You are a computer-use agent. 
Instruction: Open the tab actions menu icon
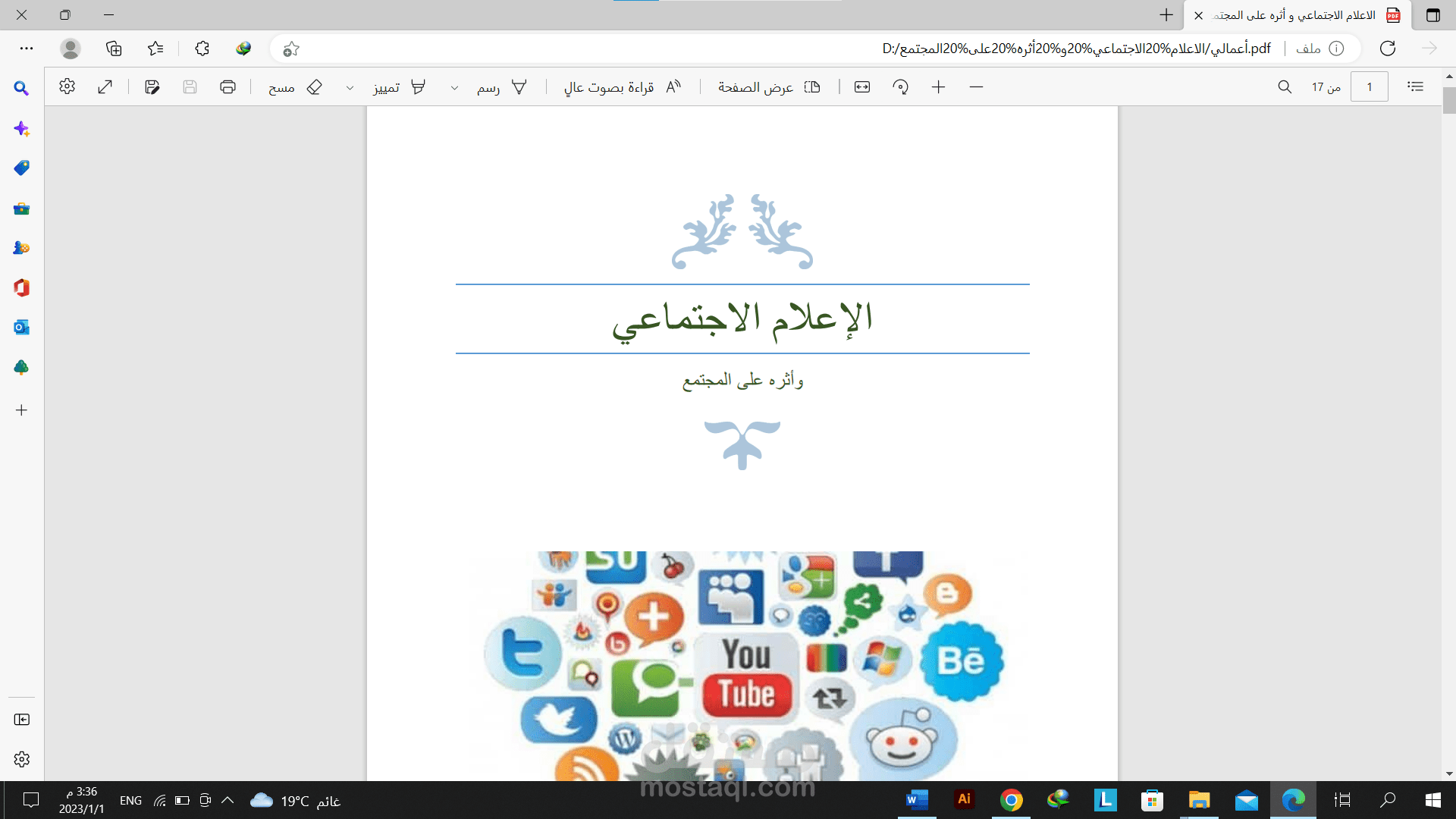point(1432,15)
